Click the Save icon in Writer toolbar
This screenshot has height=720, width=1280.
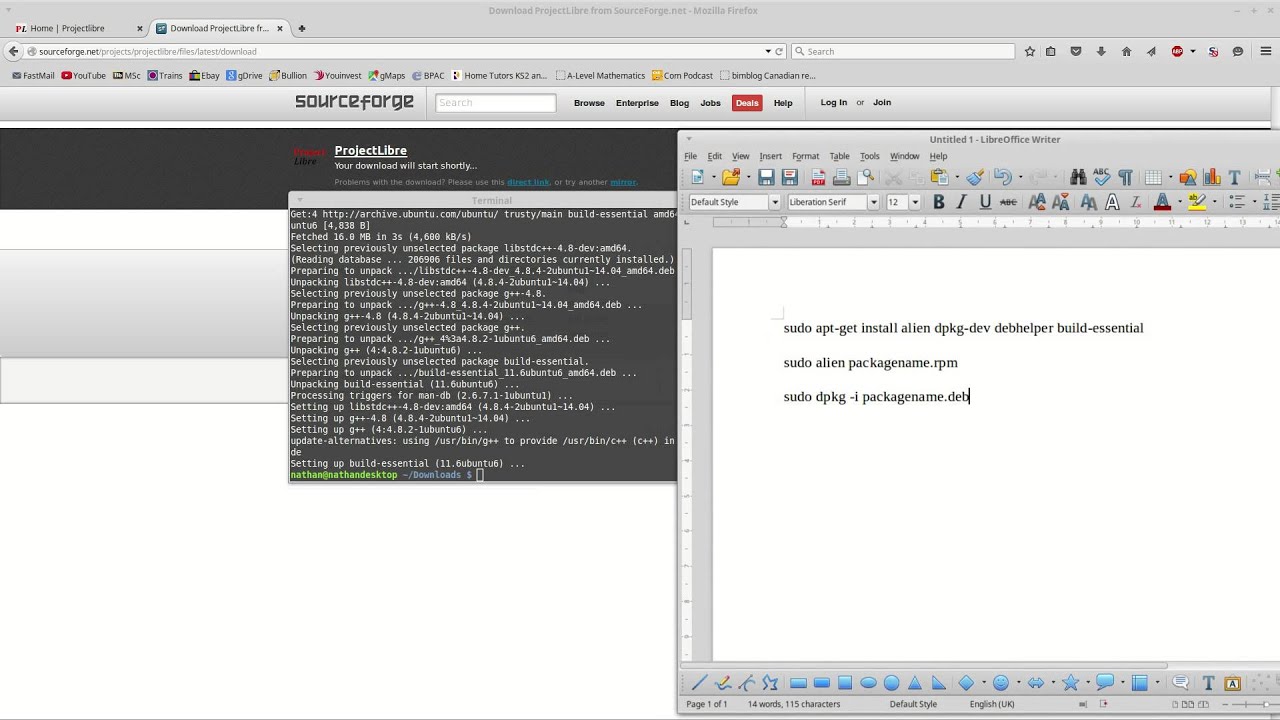(766, 177)
